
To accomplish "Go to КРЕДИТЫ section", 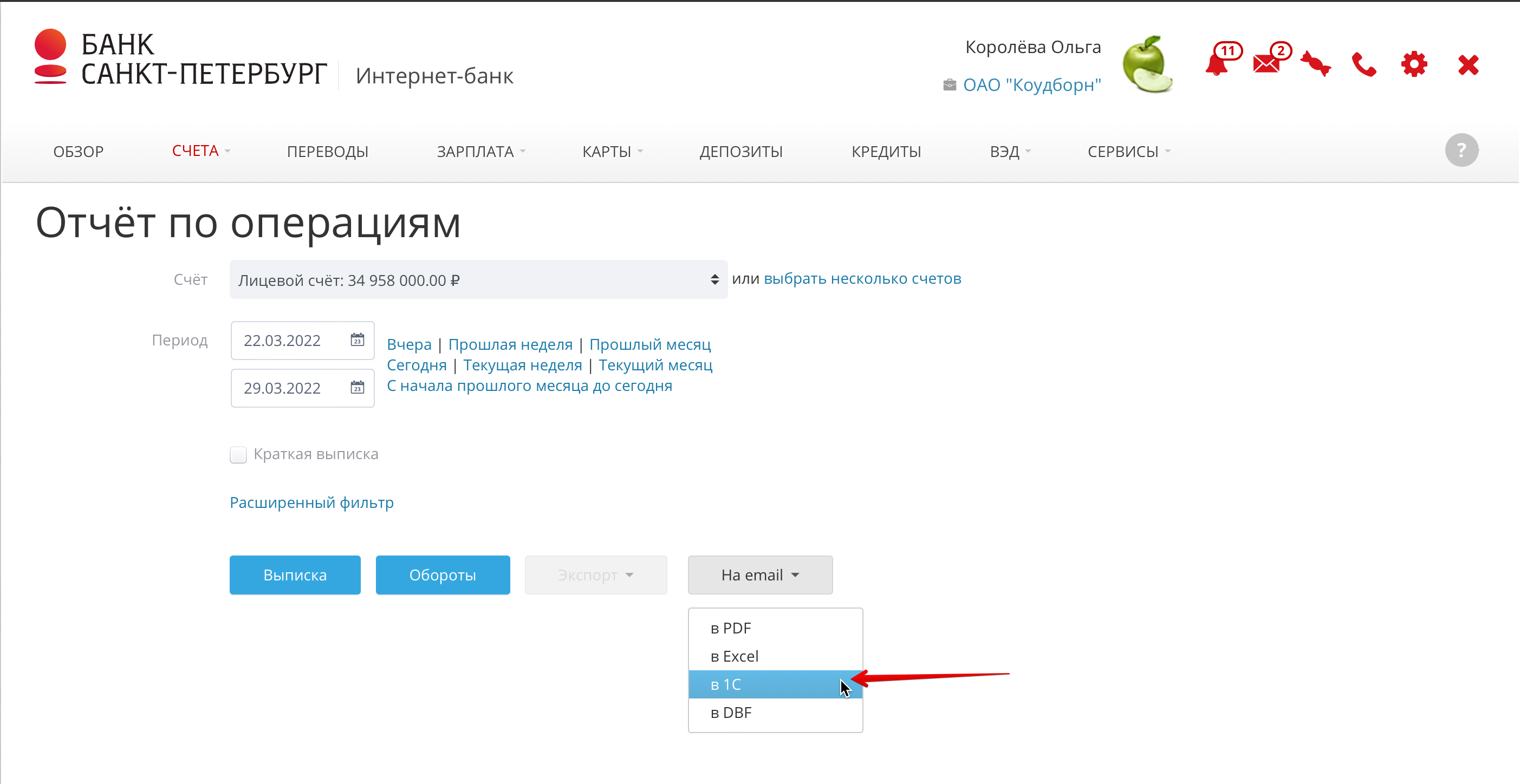I will pos(886,152).
